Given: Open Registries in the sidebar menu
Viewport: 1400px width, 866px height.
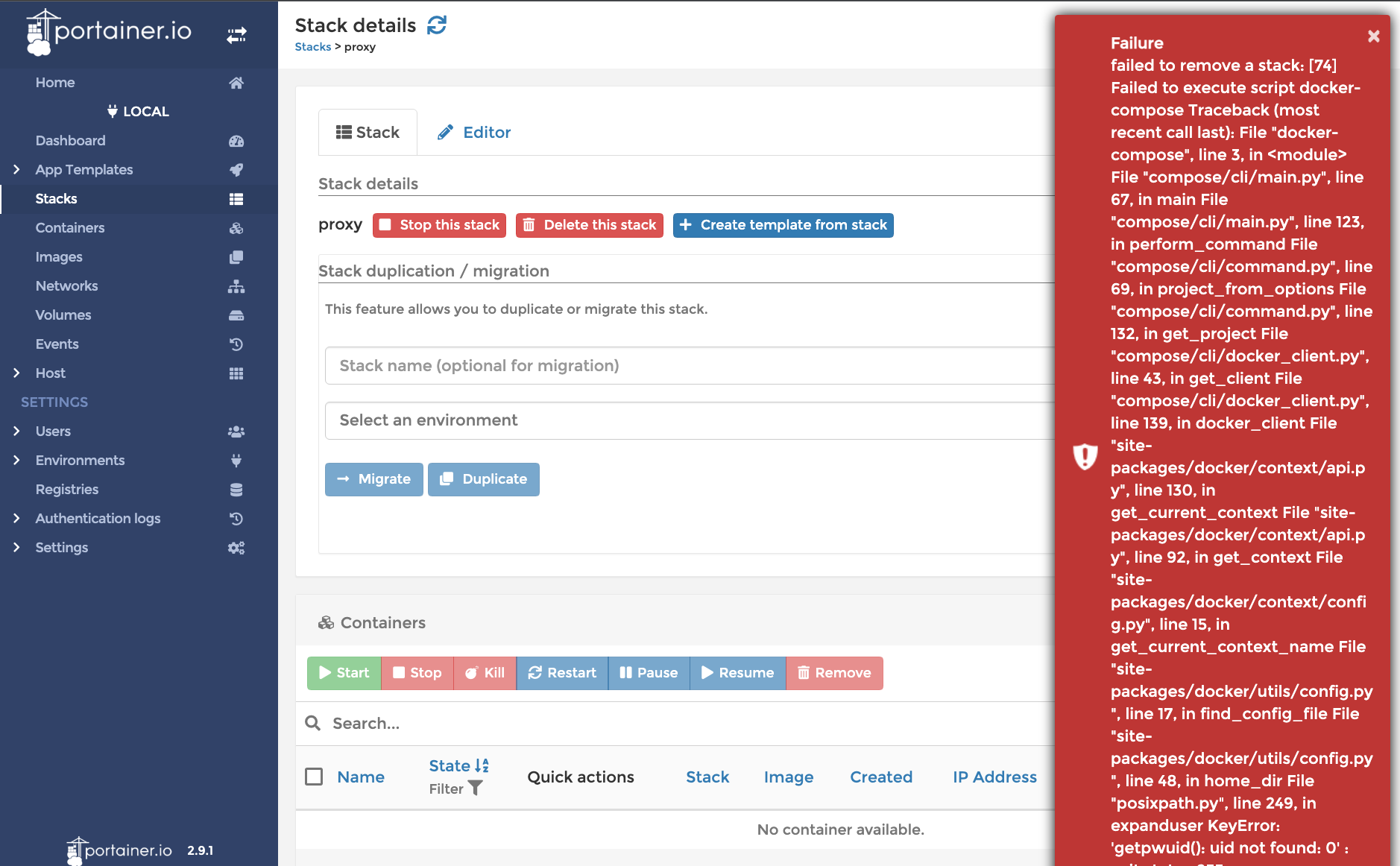Looking at the screenshot, I should point(139,490).
